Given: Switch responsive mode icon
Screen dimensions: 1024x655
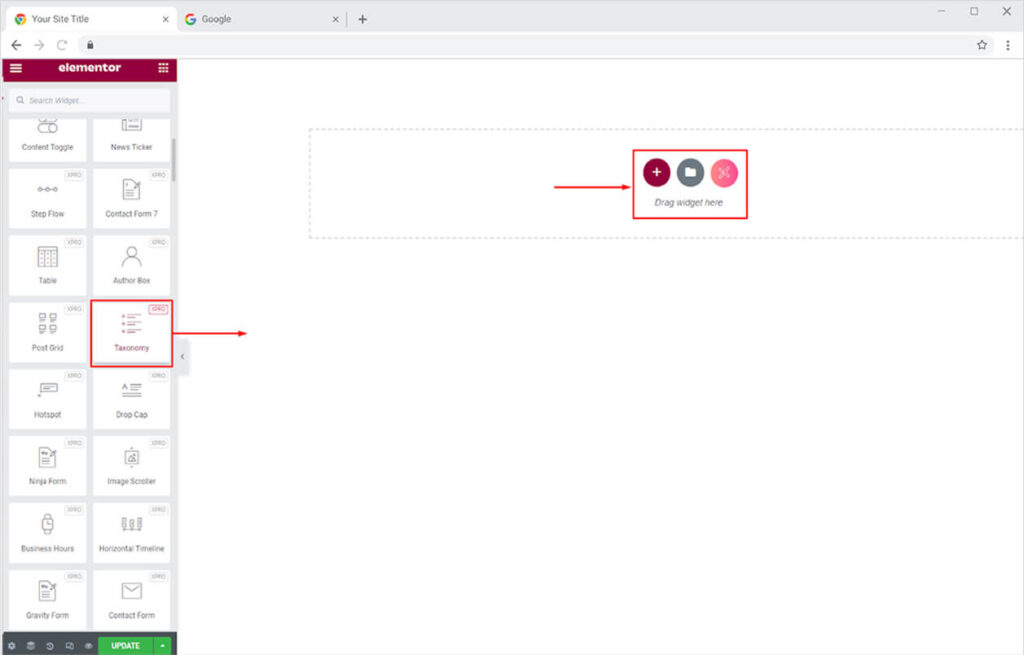Looking at the screenshot, I should point(69,646).
